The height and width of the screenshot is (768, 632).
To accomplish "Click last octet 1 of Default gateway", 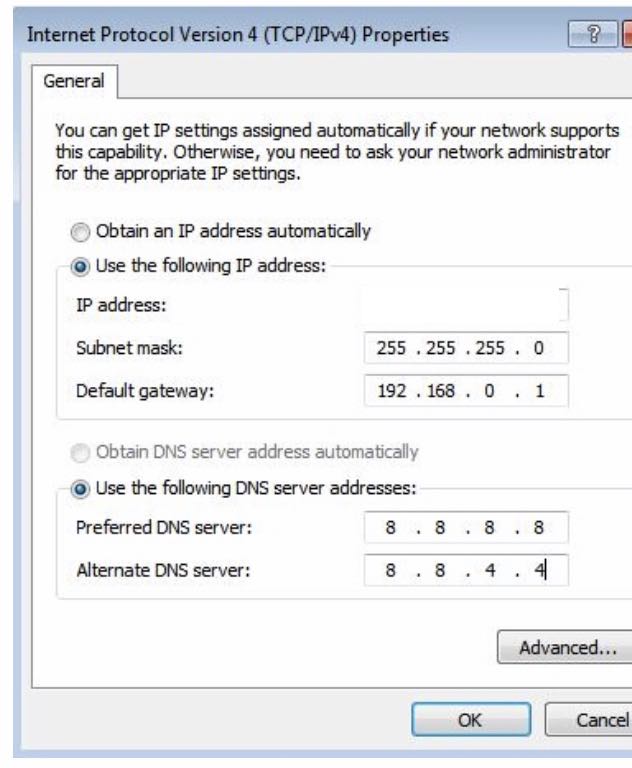I will coord(540,391).
